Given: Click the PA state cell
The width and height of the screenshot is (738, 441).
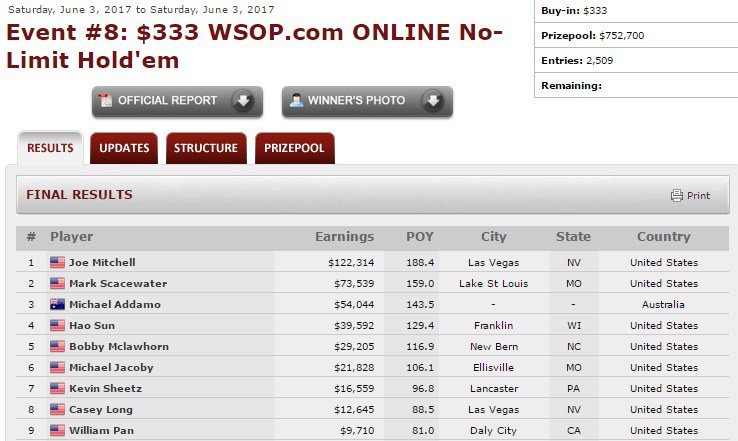Looking at the screenshot, I should pyautogui.click(x=574, y=389).
